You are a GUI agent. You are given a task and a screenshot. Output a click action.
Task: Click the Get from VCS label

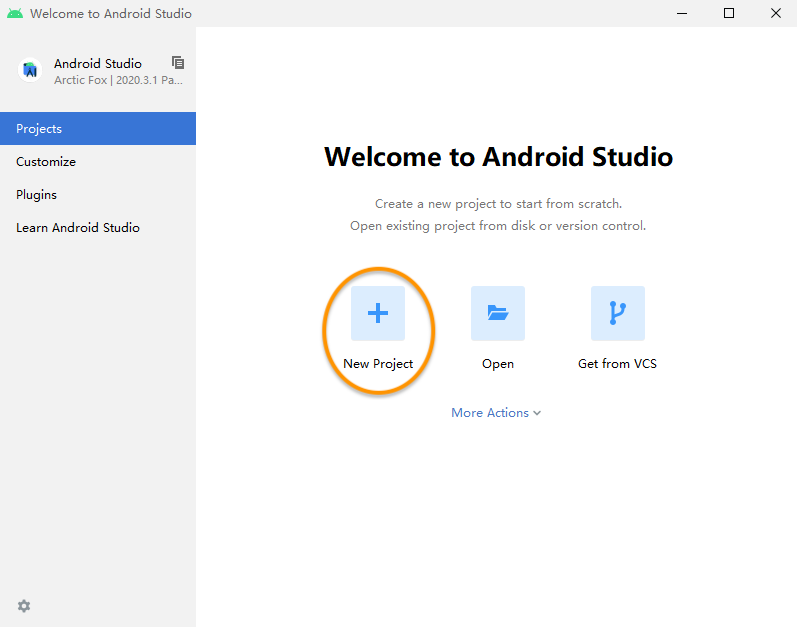(x=618, y=364)
